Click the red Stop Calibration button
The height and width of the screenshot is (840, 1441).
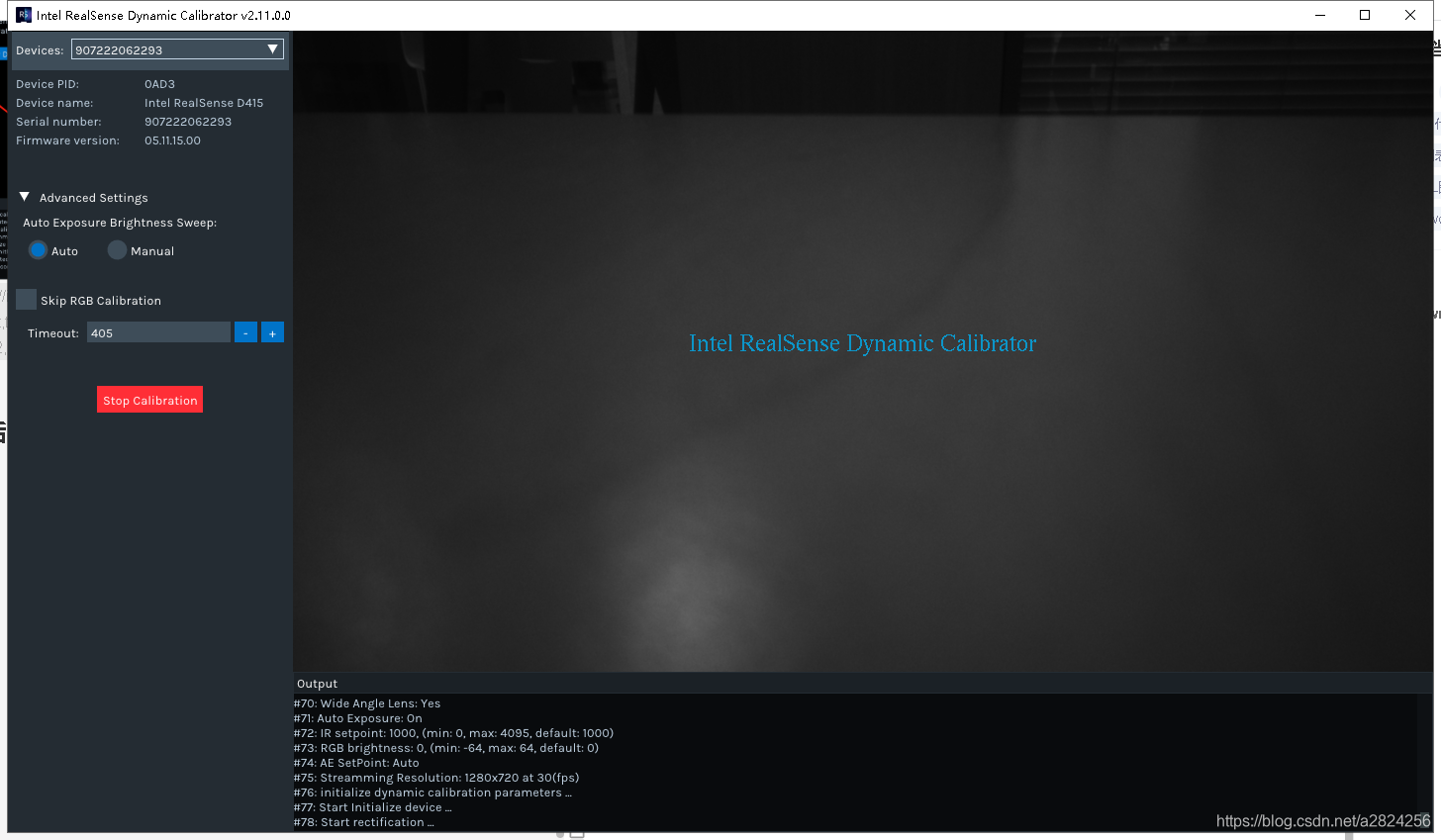[x=149, y=400]
